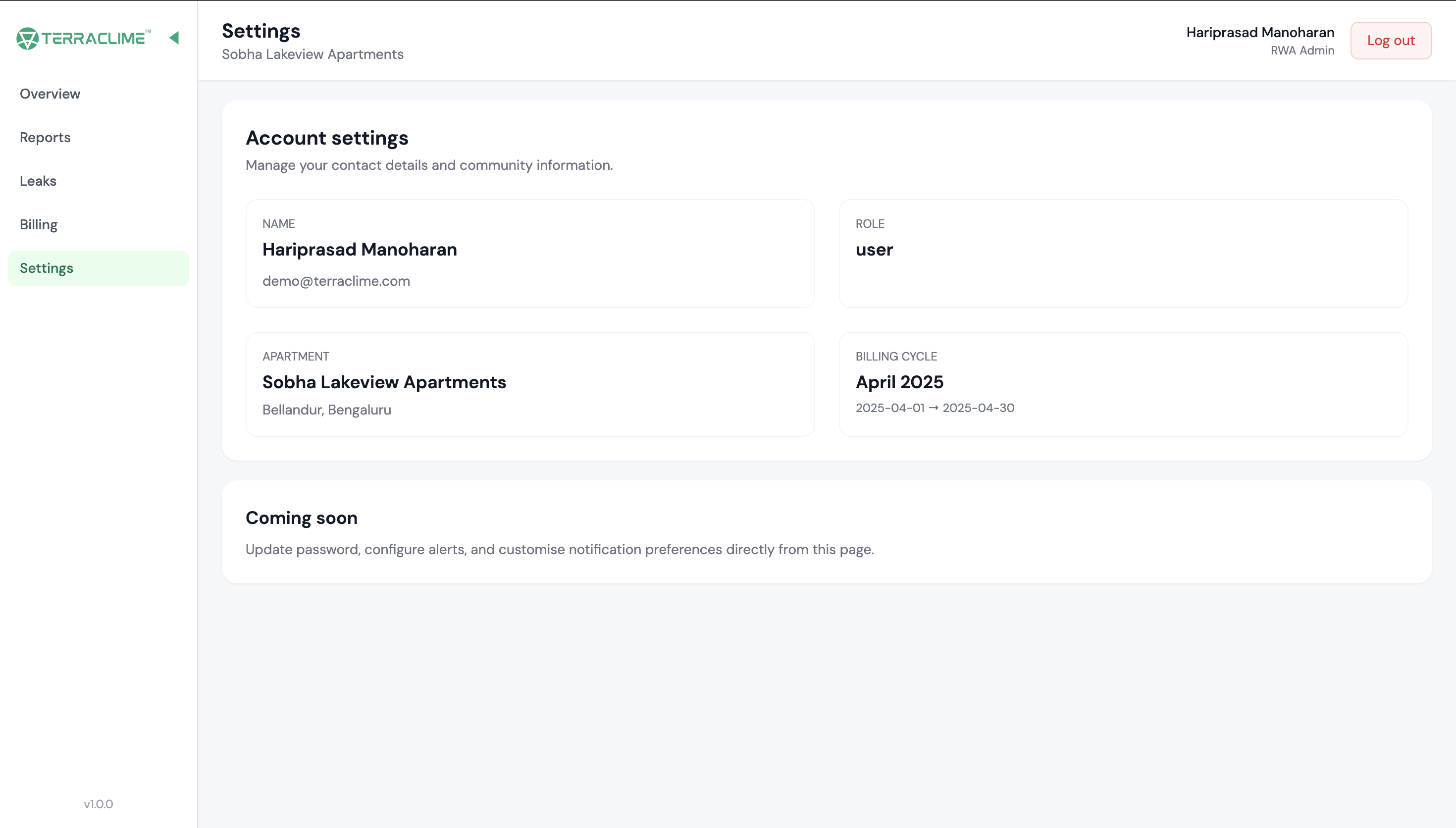Click the Log out button

(x=1391, y=41)
